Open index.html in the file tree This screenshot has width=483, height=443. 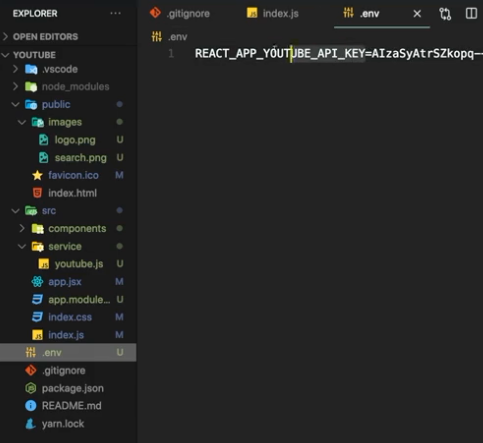[72, 193]
